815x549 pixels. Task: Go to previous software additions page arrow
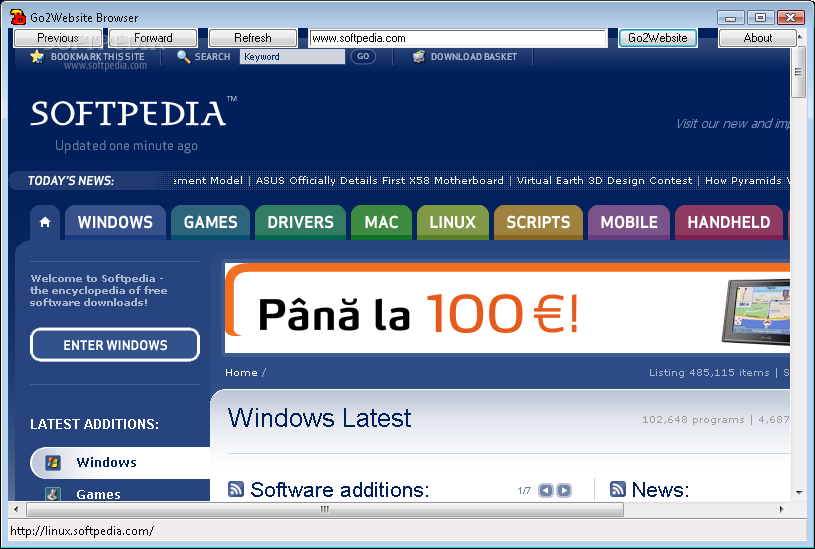pos(545,490)
